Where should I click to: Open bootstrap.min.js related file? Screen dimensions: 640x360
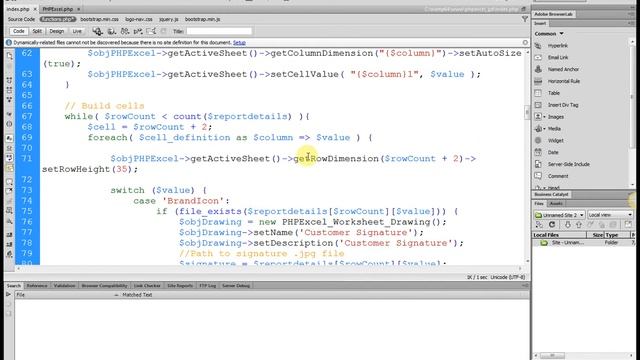[202, 19]
